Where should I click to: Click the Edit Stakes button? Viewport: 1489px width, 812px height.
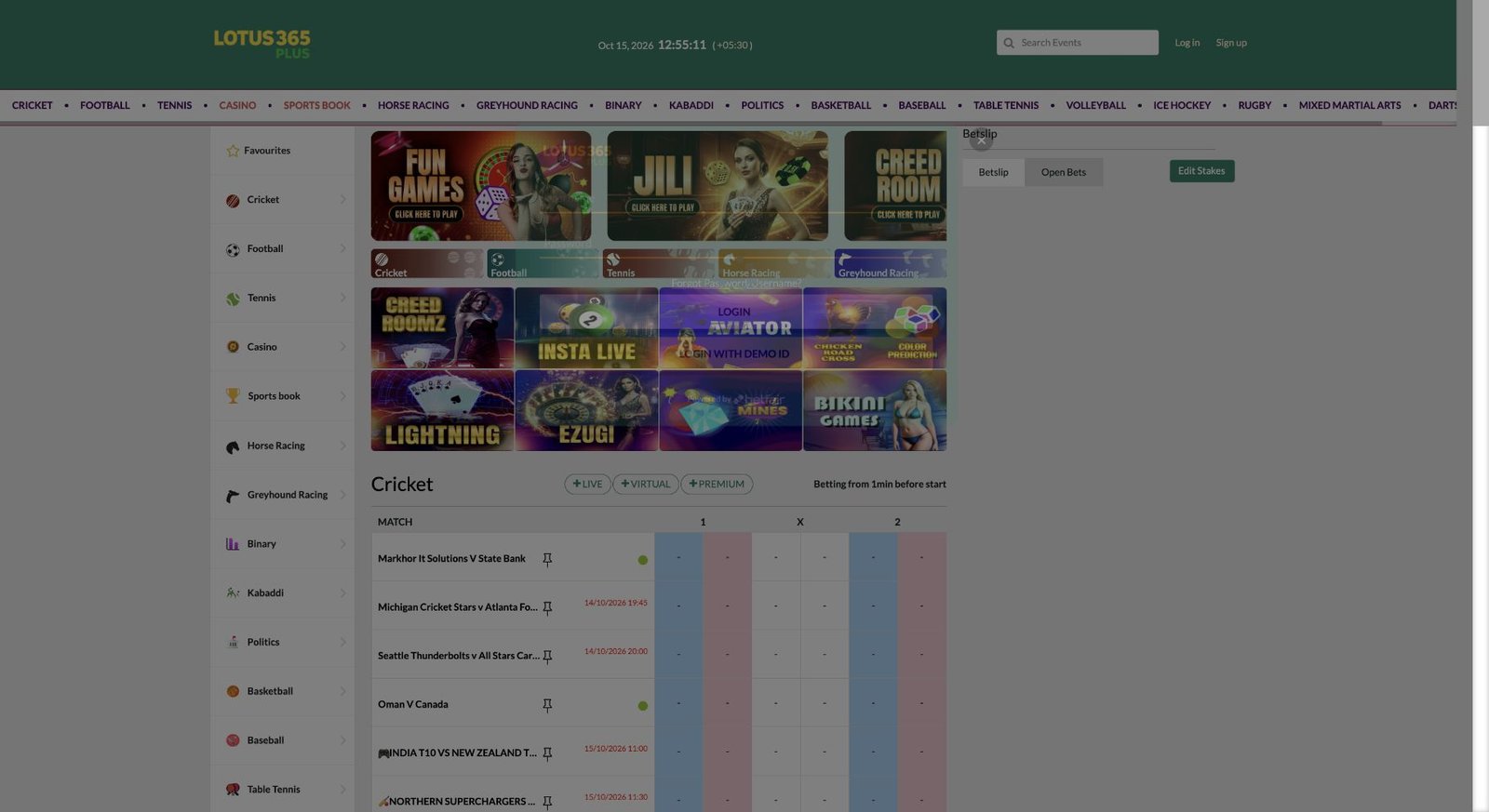(x=1201, y=171)
